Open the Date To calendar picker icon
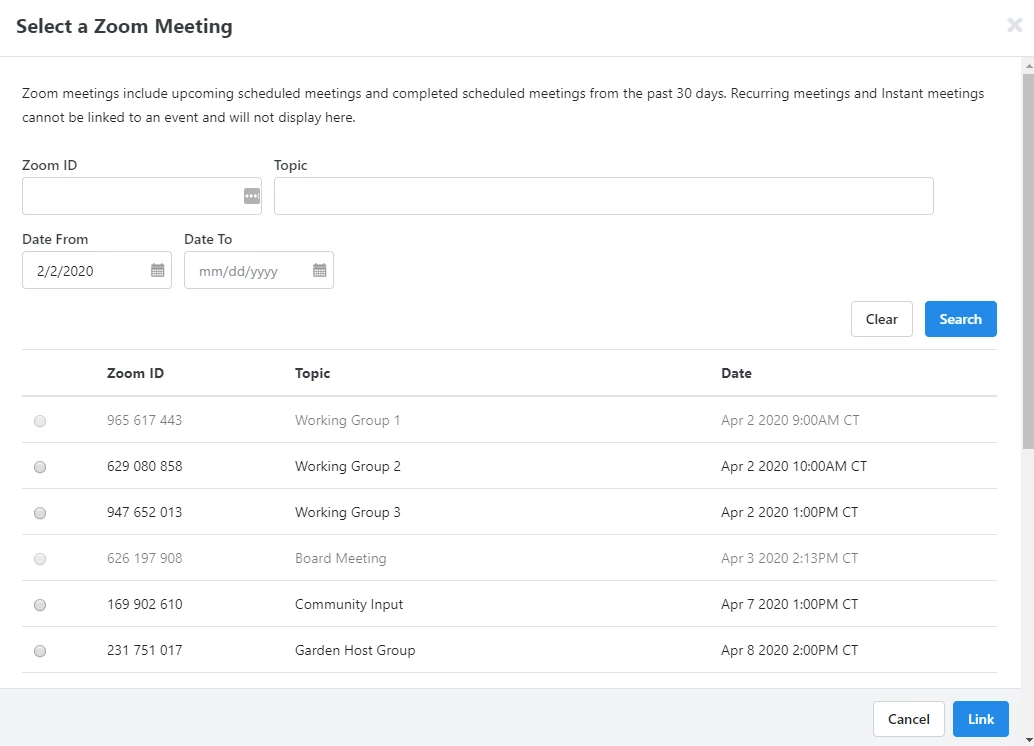The image size is (1034, 746). click(320, 270)
